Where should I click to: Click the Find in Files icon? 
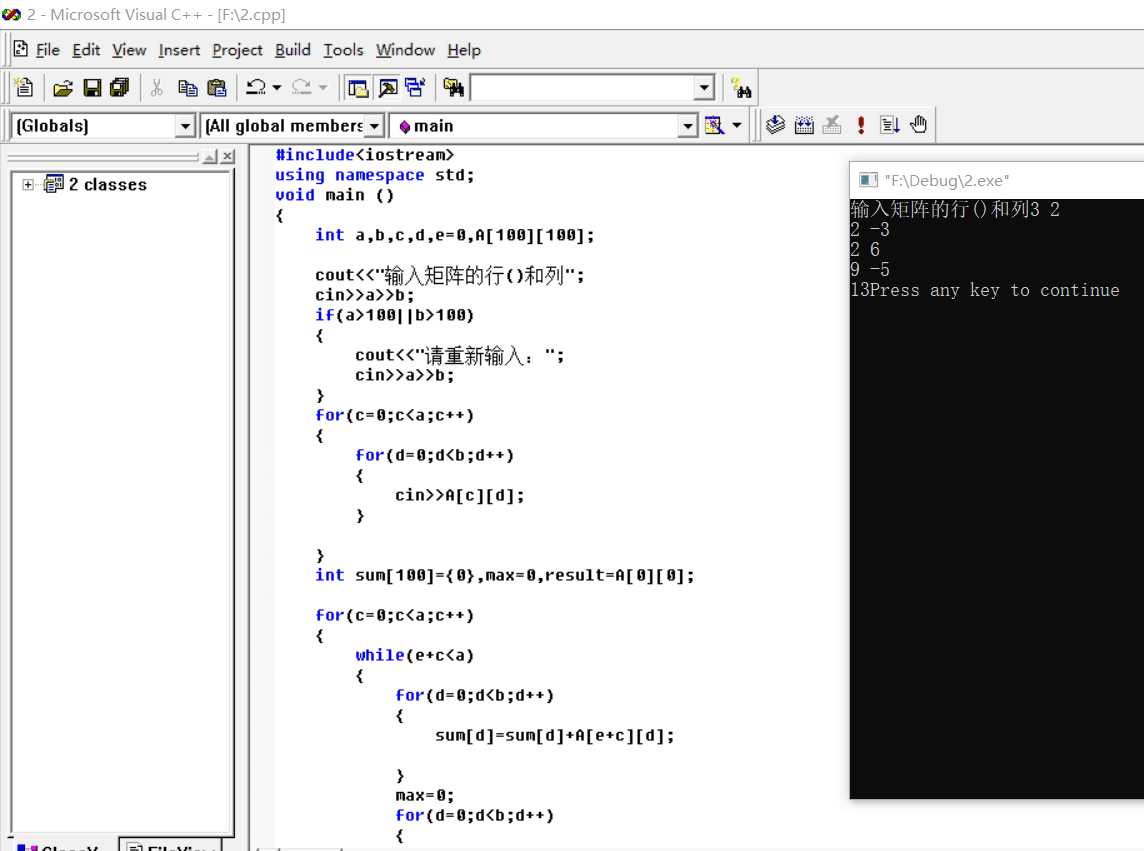click(453, 88)
